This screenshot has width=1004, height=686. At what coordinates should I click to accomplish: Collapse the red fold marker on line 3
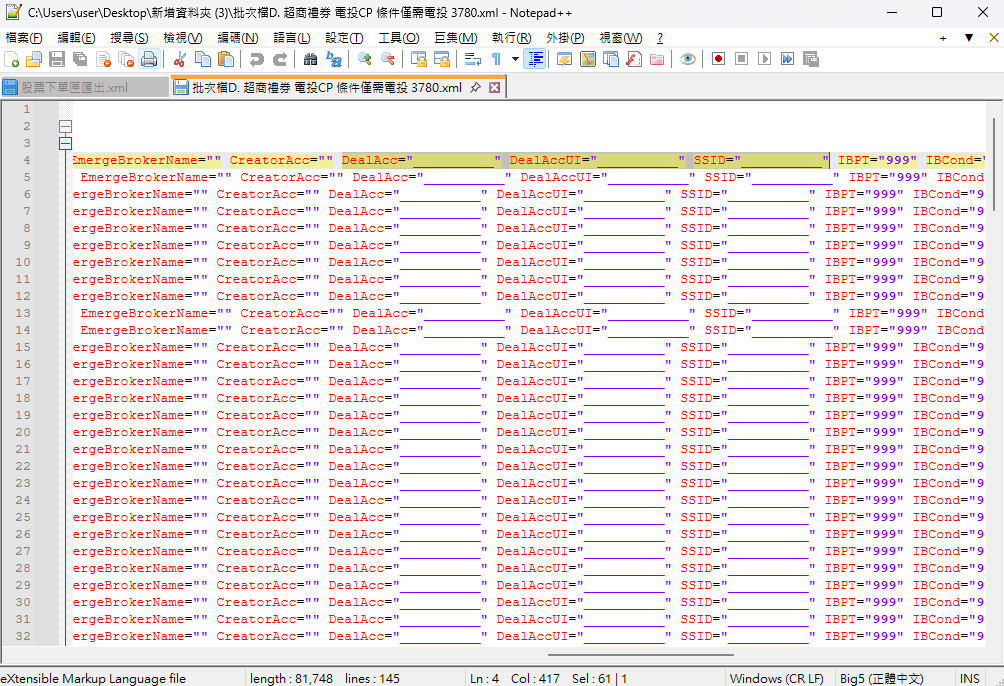(65, 143)
